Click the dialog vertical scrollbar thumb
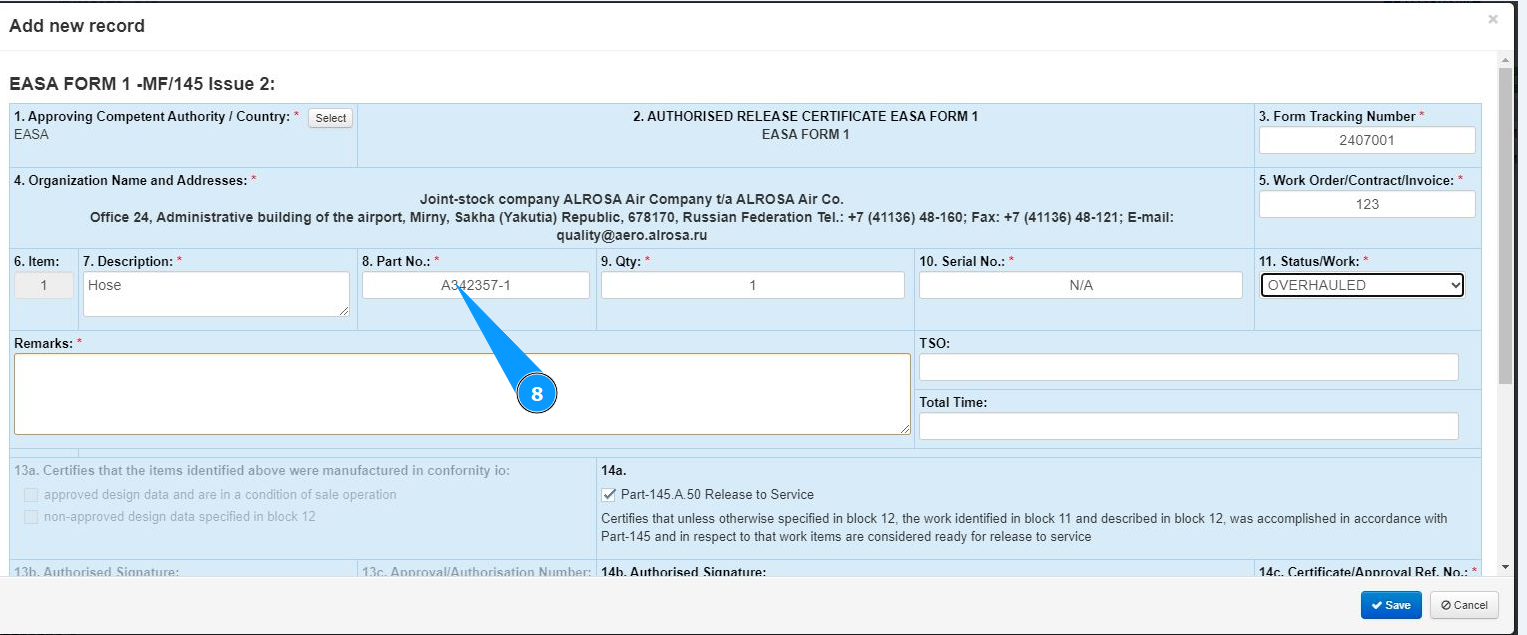The image size is (1527, 635). tap(1505, 225)
